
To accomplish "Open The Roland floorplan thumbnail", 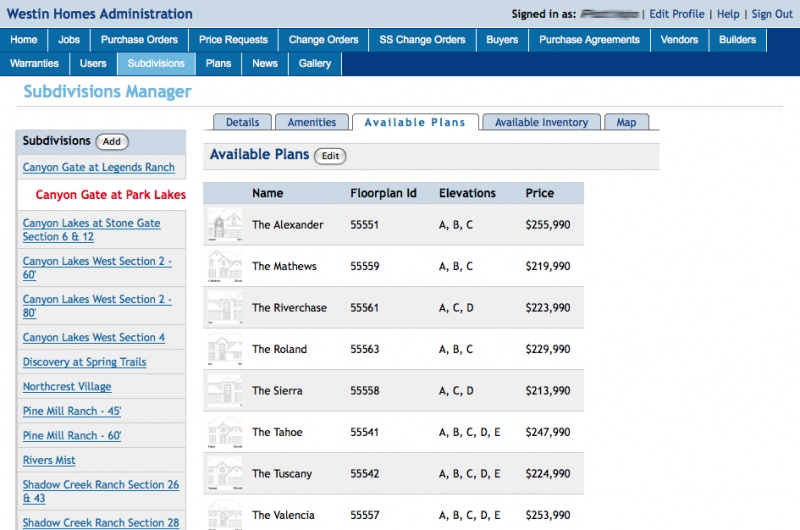I will [x=225, y=349].
